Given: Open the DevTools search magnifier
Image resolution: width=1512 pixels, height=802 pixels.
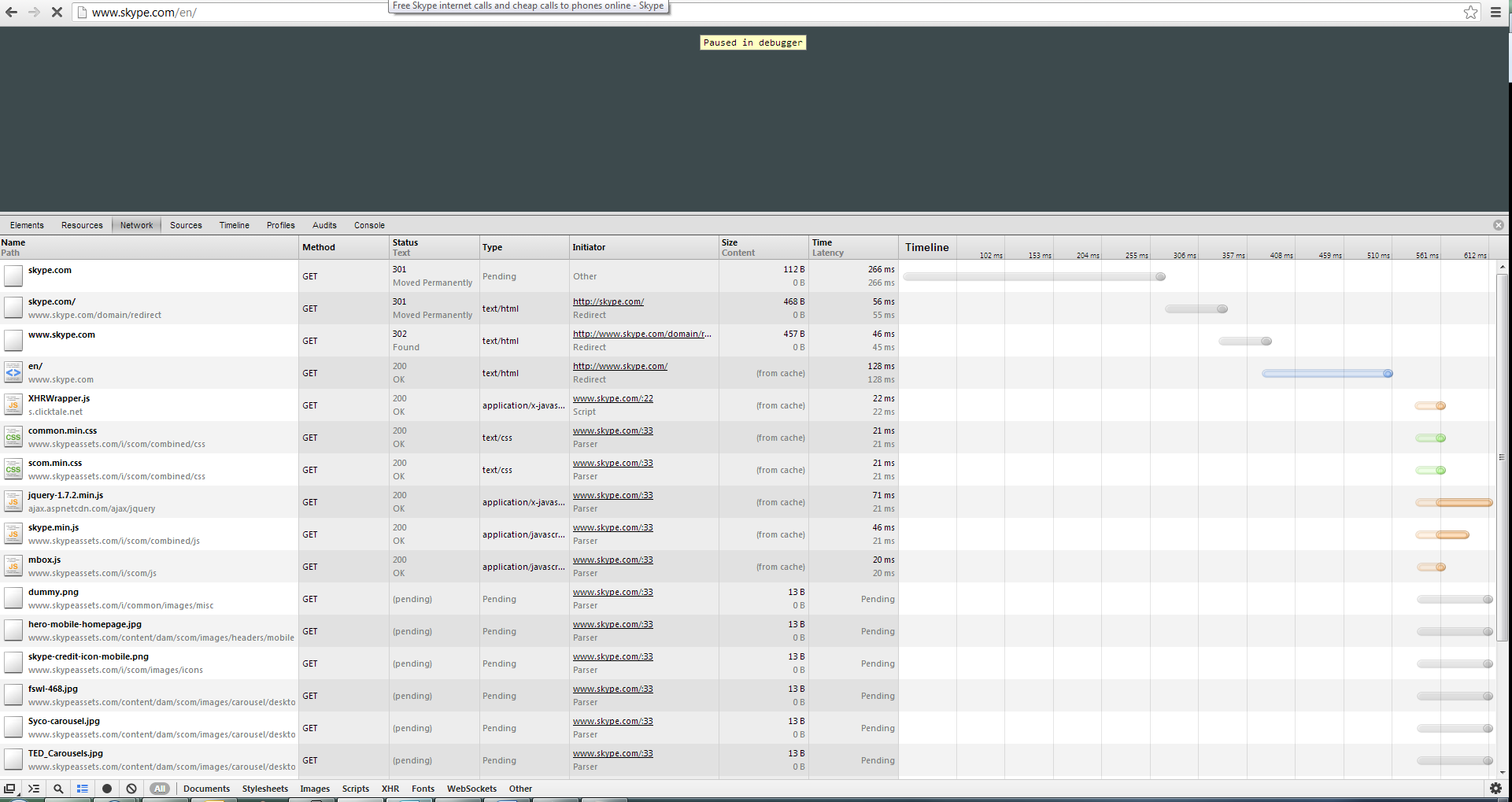Looking at the screenshot, I should (58, 789).
